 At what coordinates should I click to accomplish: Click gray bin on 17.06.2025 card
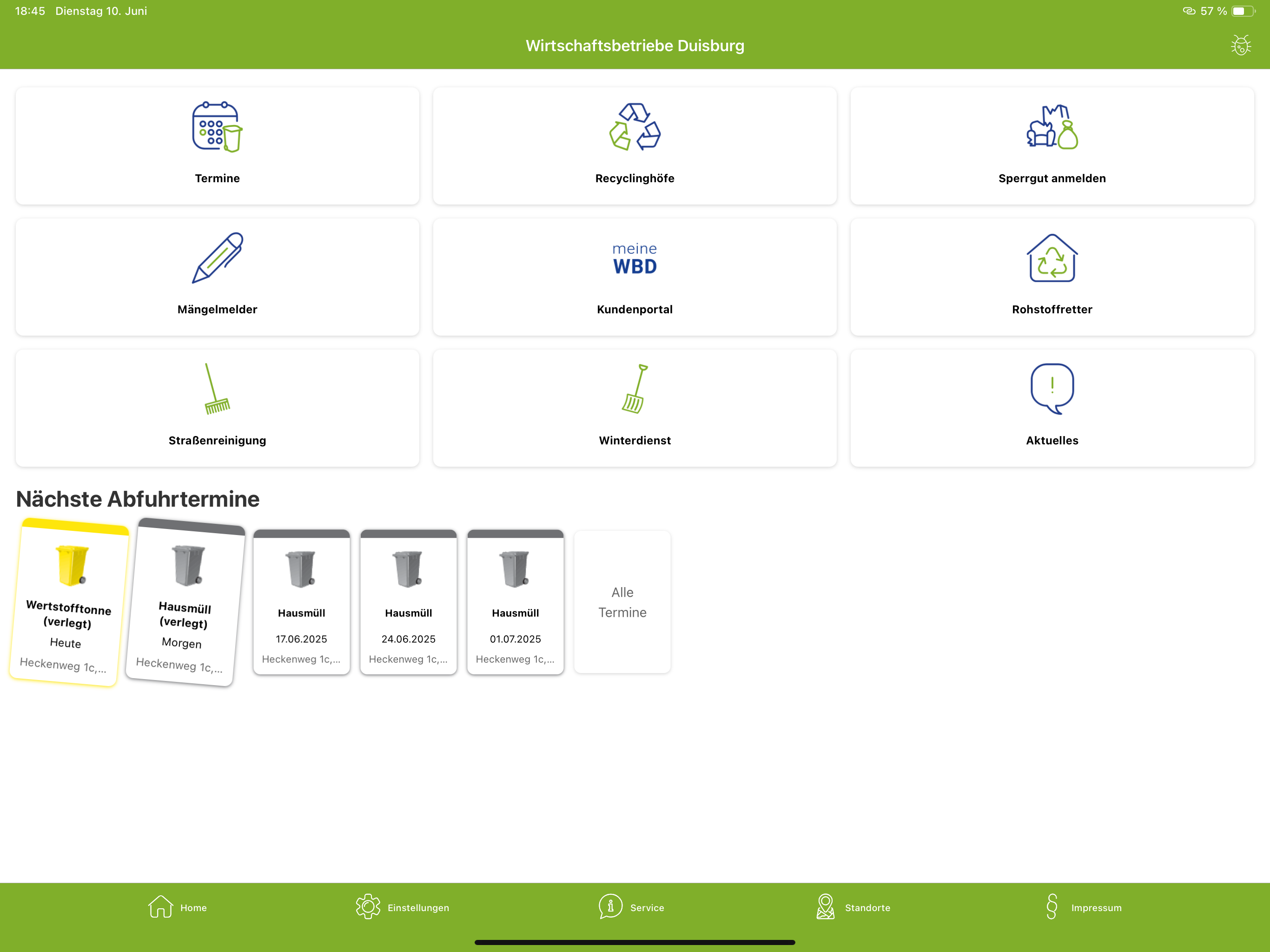[x=301, y=569]
